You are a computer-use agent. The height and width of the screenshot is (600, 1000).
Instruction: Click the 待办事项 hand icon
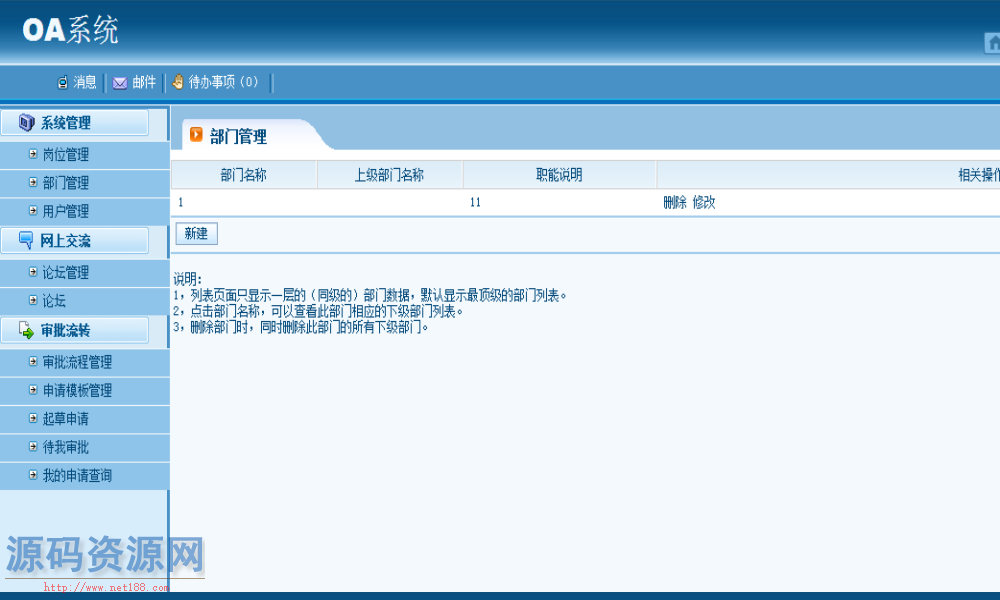[178, 82]
